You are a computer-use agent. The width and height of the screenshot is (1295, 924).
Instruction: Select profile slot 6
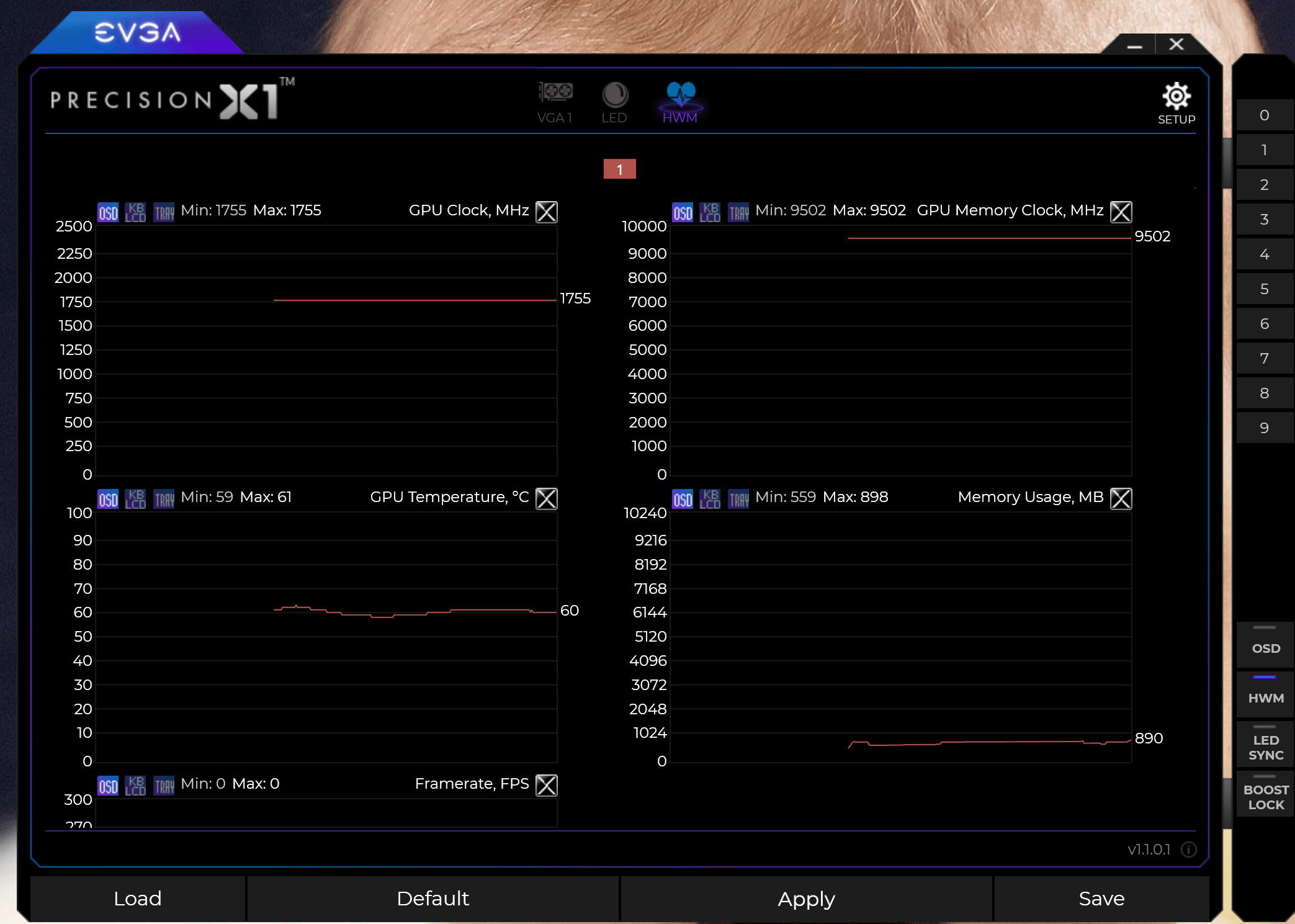click(x=1264, y=324)
